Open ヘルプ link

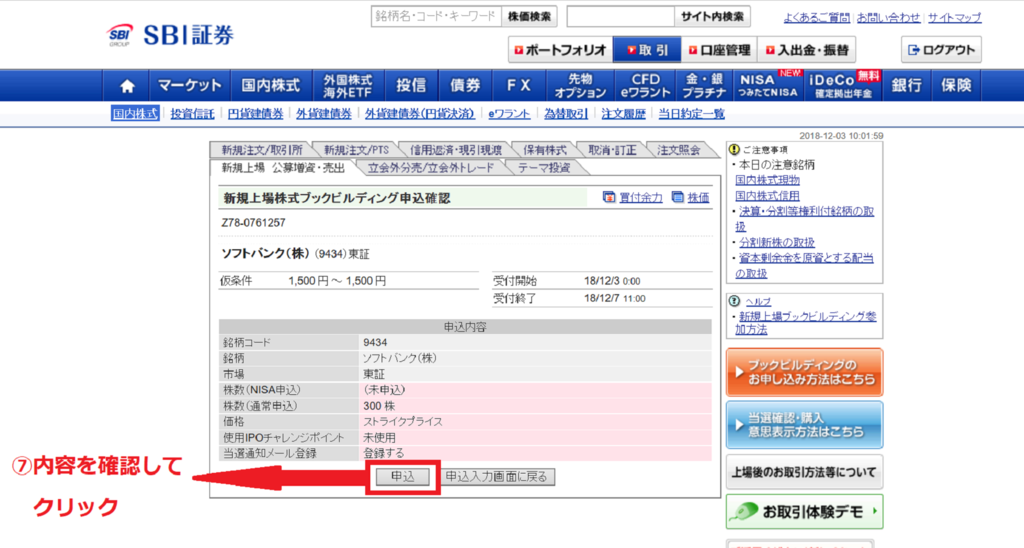pos(758,302)
